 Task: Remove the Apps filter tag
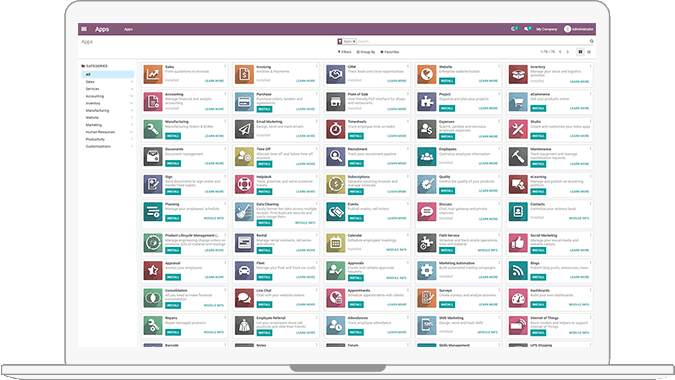354,41
